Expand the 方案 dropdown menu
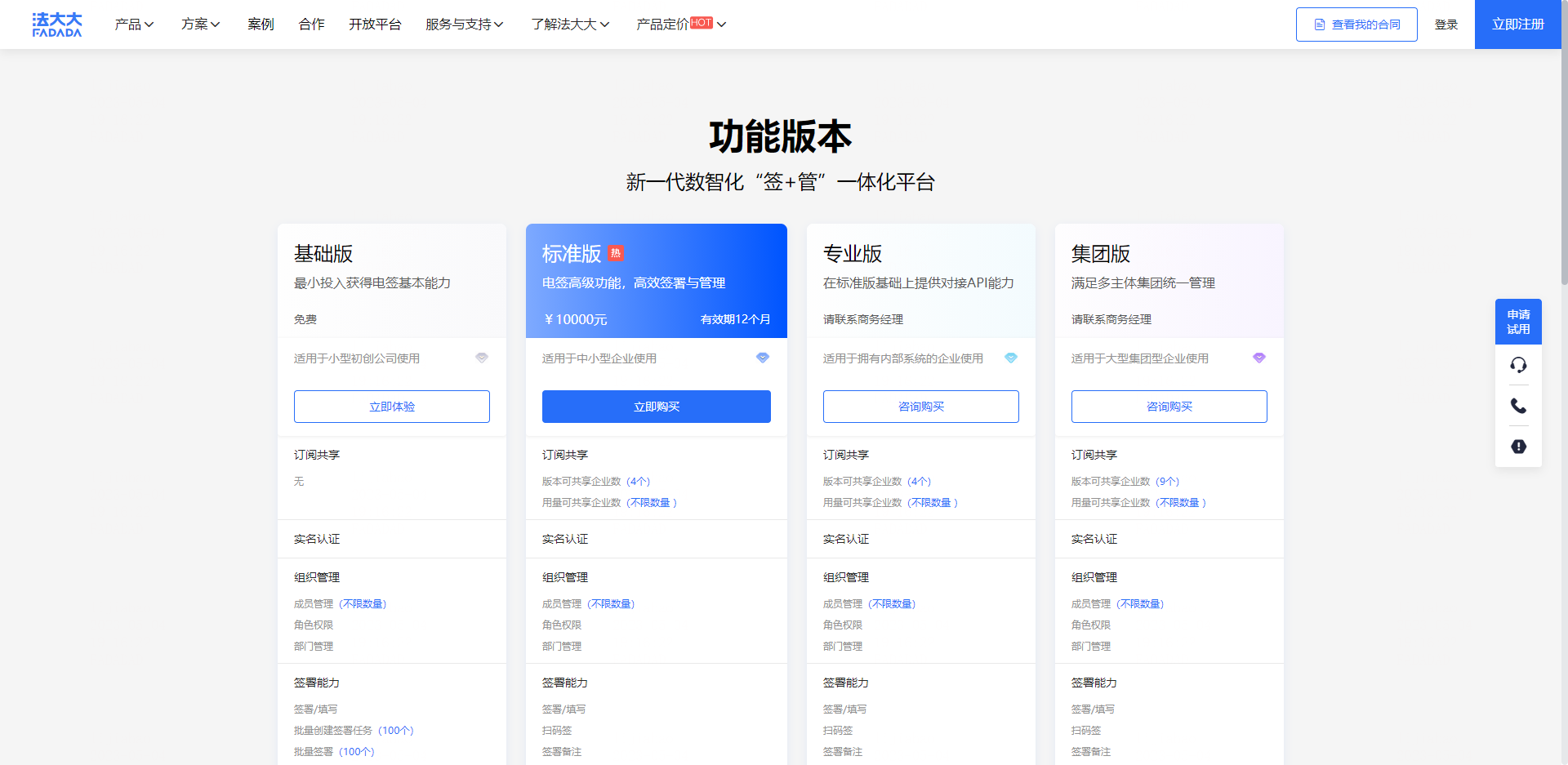 [x=201, y=24]
